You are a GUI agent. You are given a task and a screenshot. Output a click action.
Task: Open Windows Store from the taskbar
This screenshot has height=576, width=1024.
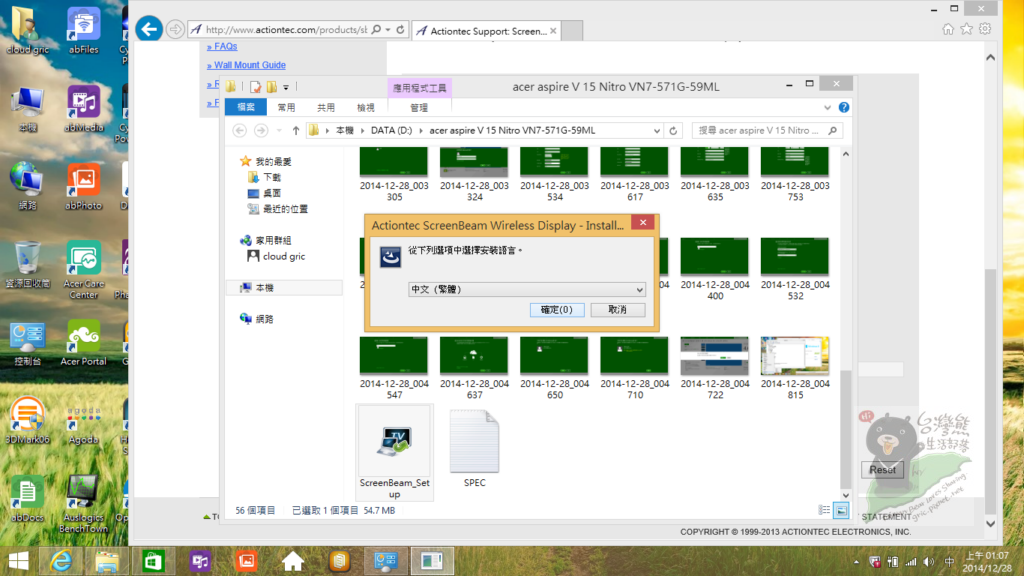pos(153,561)
